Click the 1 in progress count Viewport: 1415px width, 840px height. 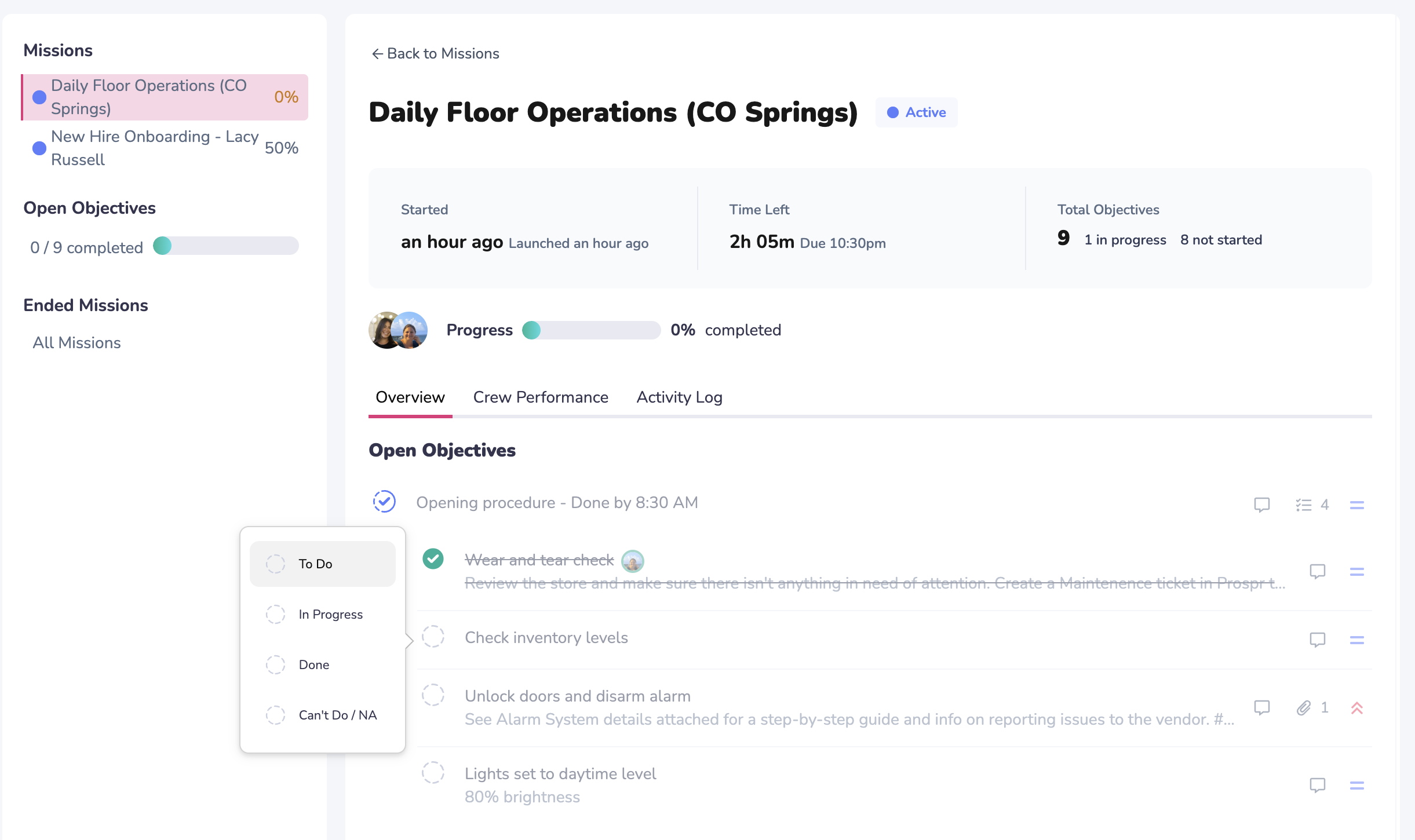[1125, 240]
